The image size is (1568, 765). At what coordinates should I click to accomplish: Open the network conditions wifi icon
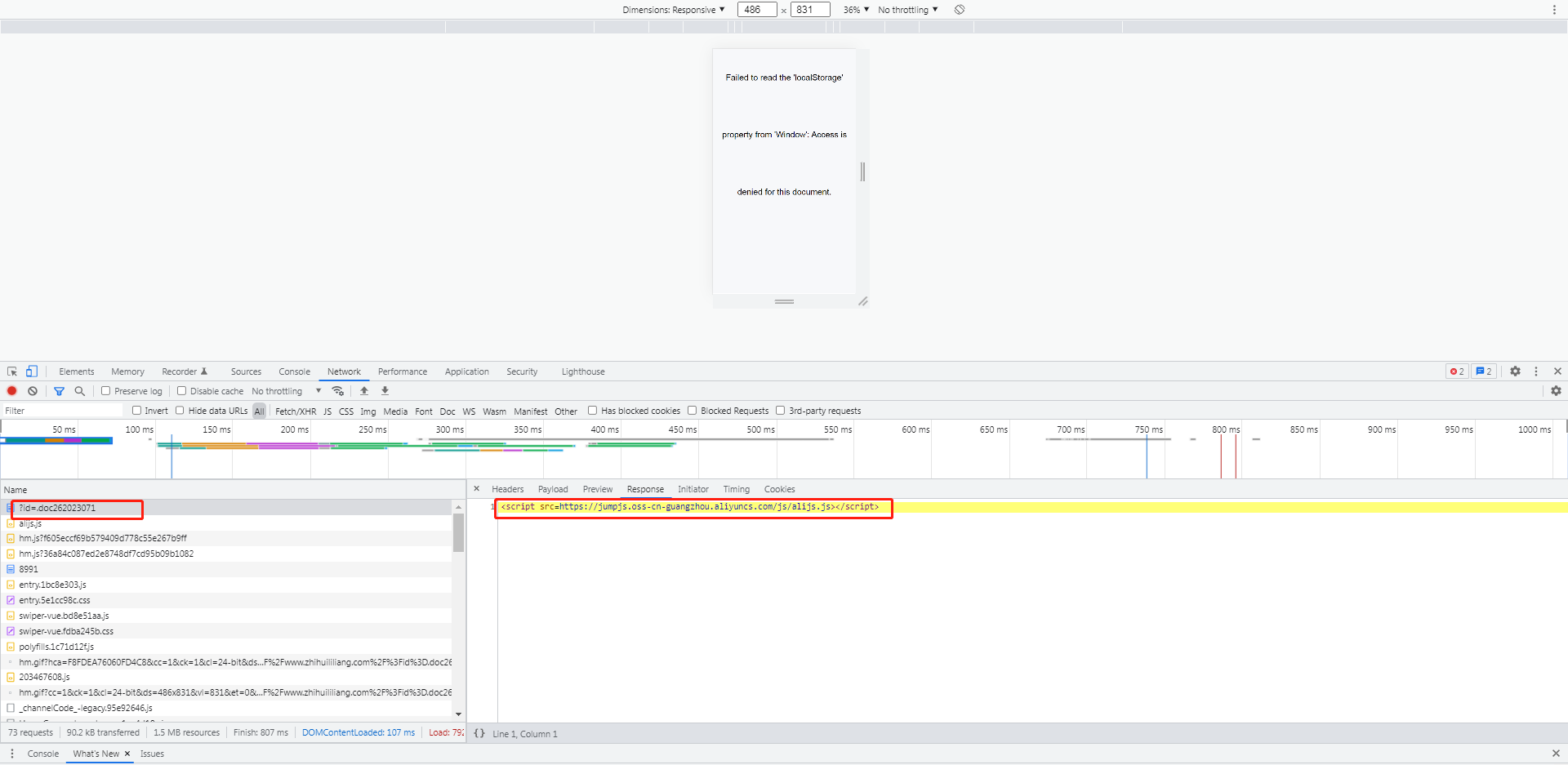point(338,391)
